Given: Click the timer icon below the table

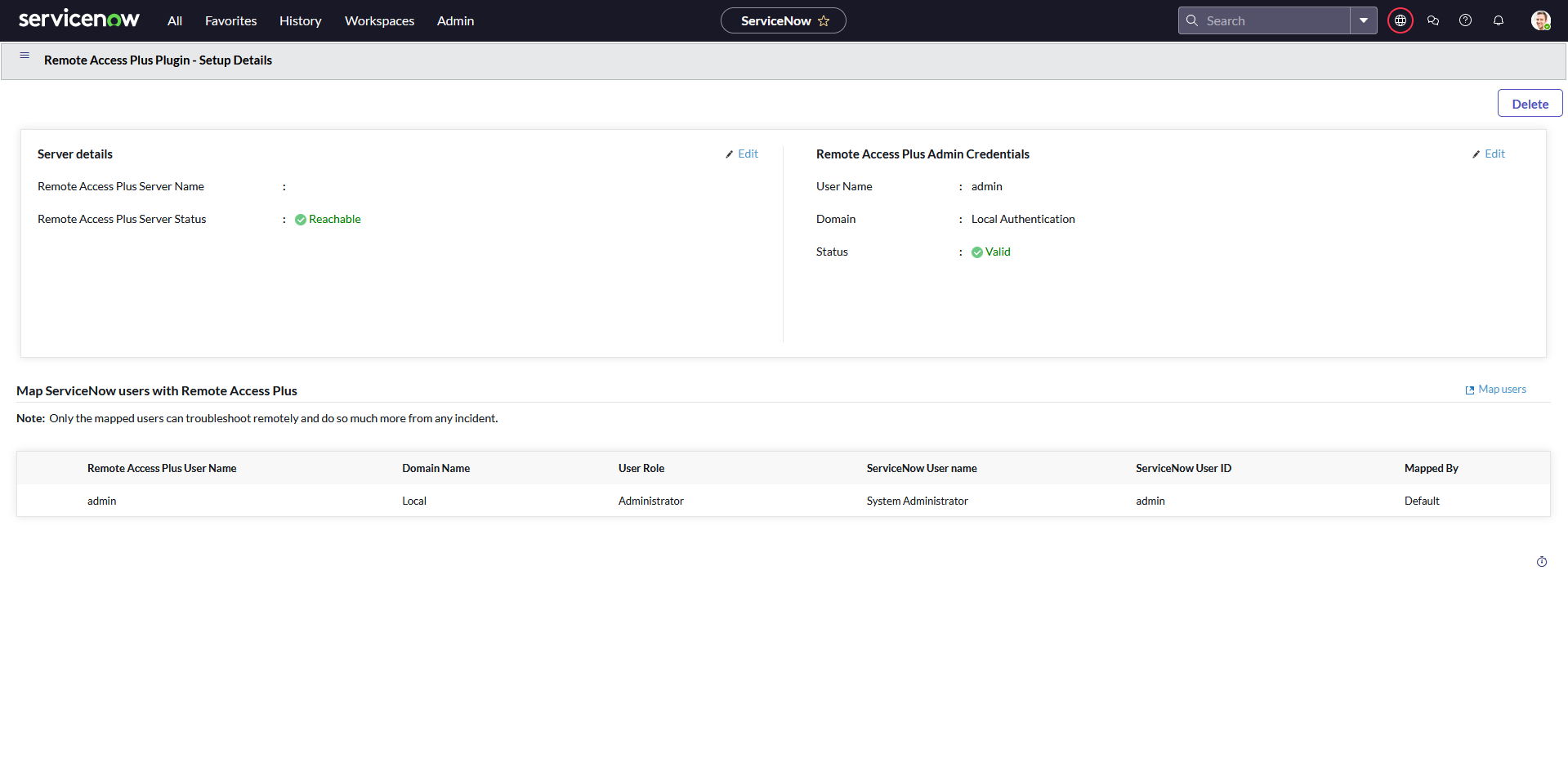Looking at the screenshot, I should [x=1541, y=562].
